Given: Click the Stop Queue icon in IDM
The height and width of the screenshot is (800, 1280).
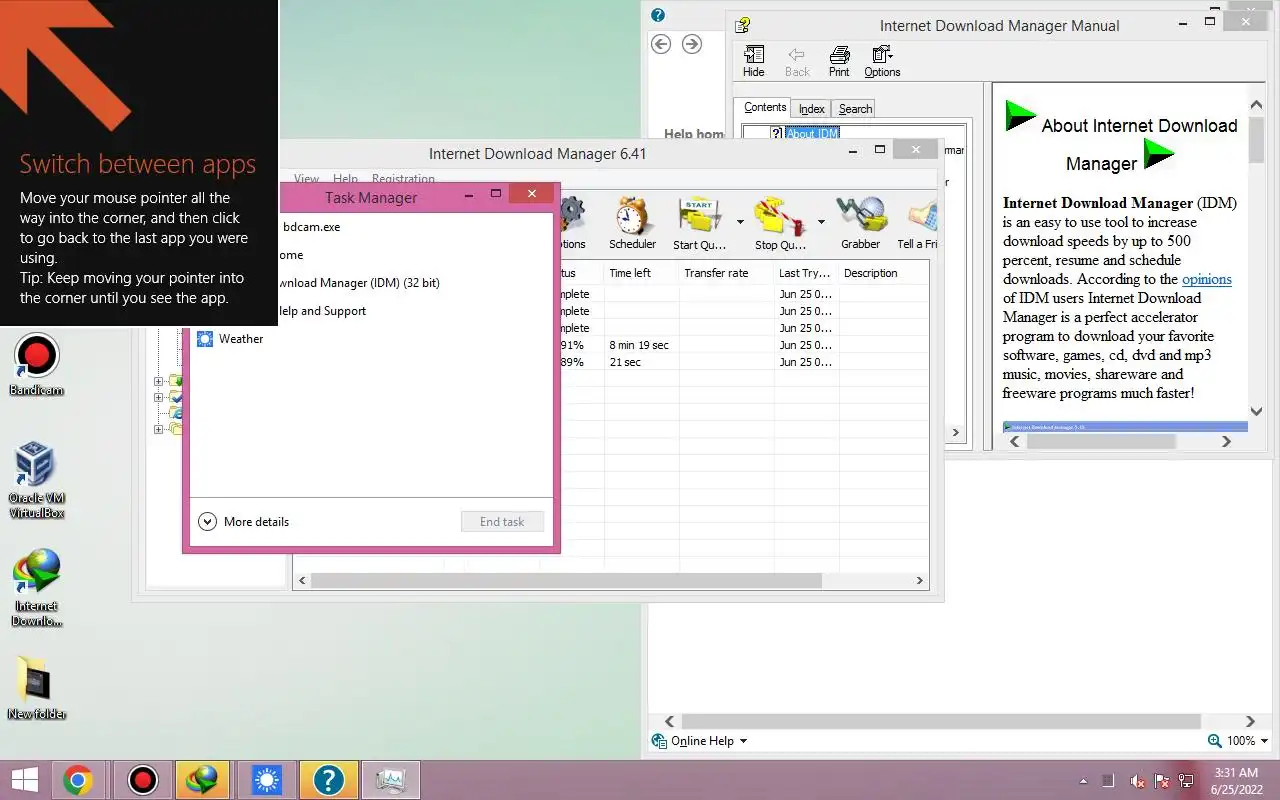Looking at the screenshot, I should point(780,224).
